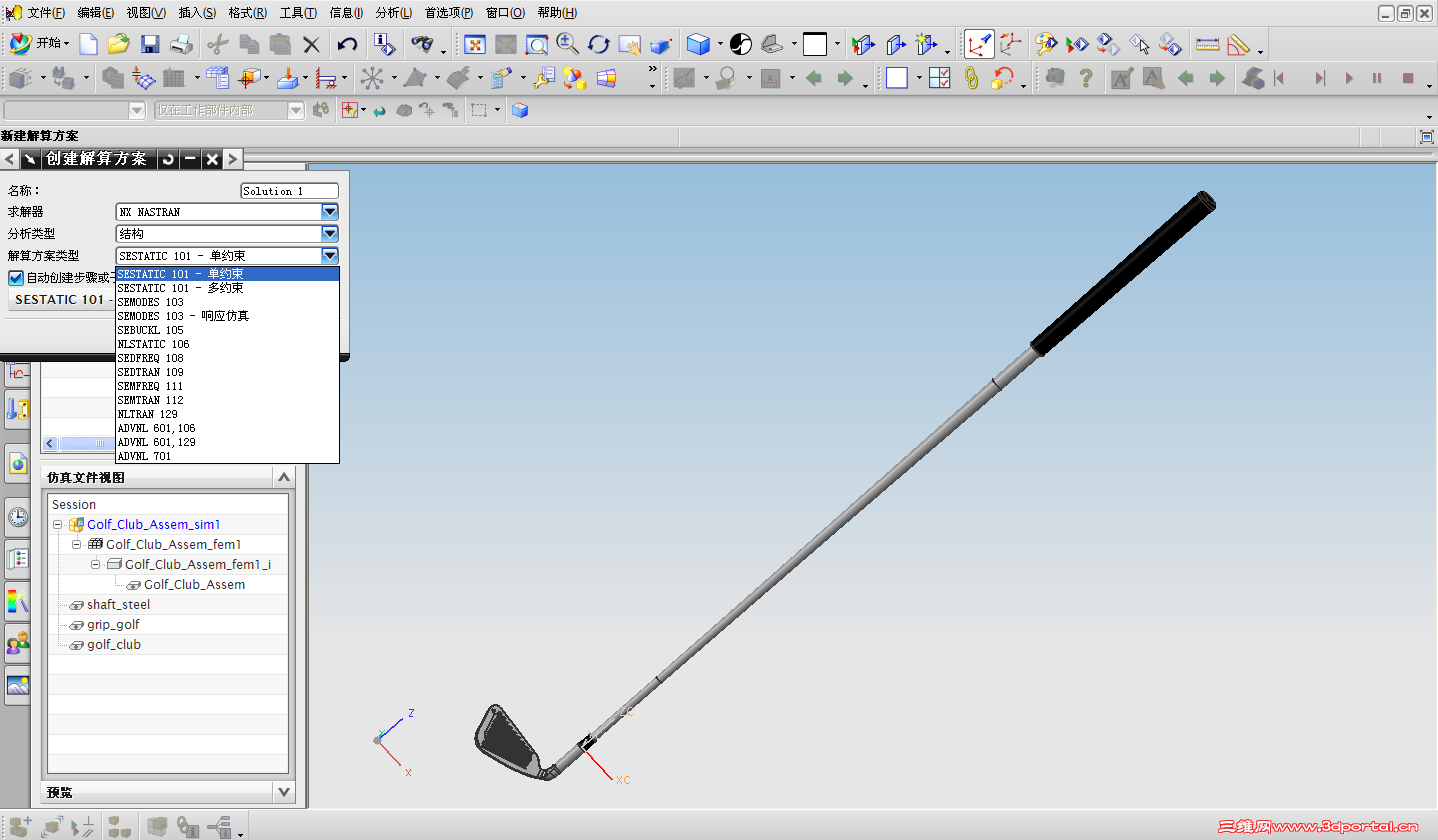
Task: Click the Session header row
Action: (168, 505)
